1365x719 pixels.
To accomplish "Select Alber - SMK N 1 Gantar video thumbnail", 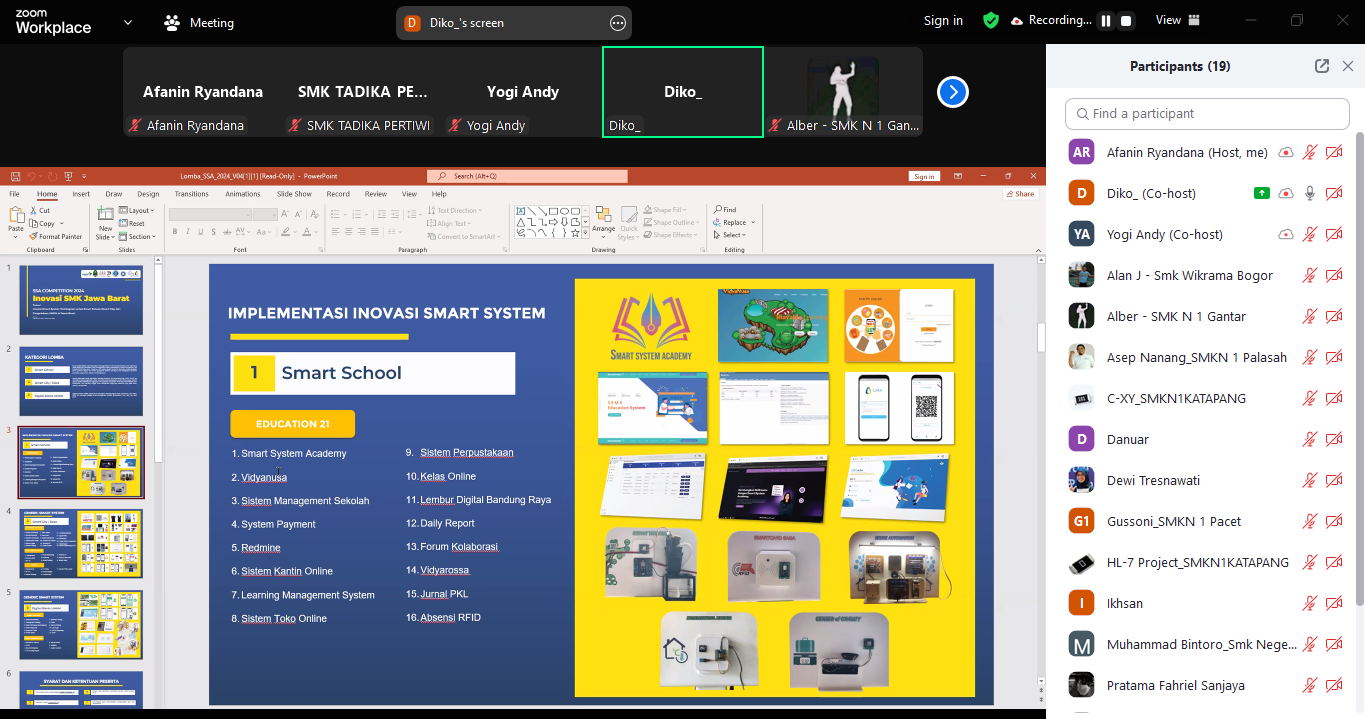I will point(843,91).
